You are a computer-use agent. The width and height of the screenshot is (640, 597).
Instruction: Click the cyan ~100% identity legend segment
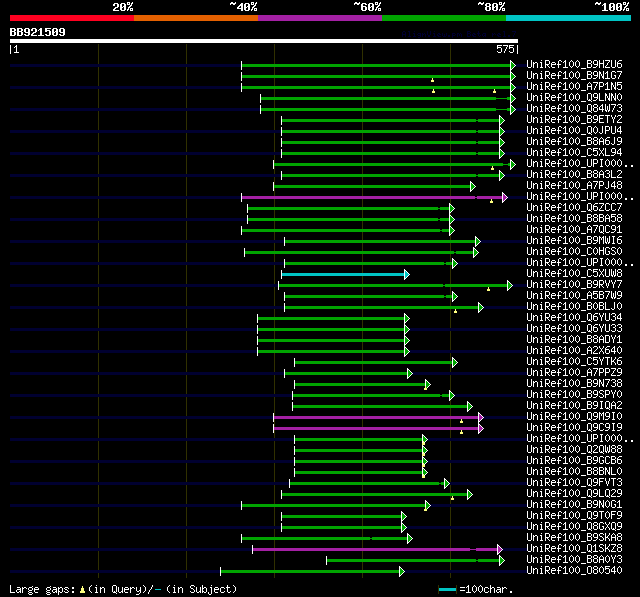click(x=569, y=18)
